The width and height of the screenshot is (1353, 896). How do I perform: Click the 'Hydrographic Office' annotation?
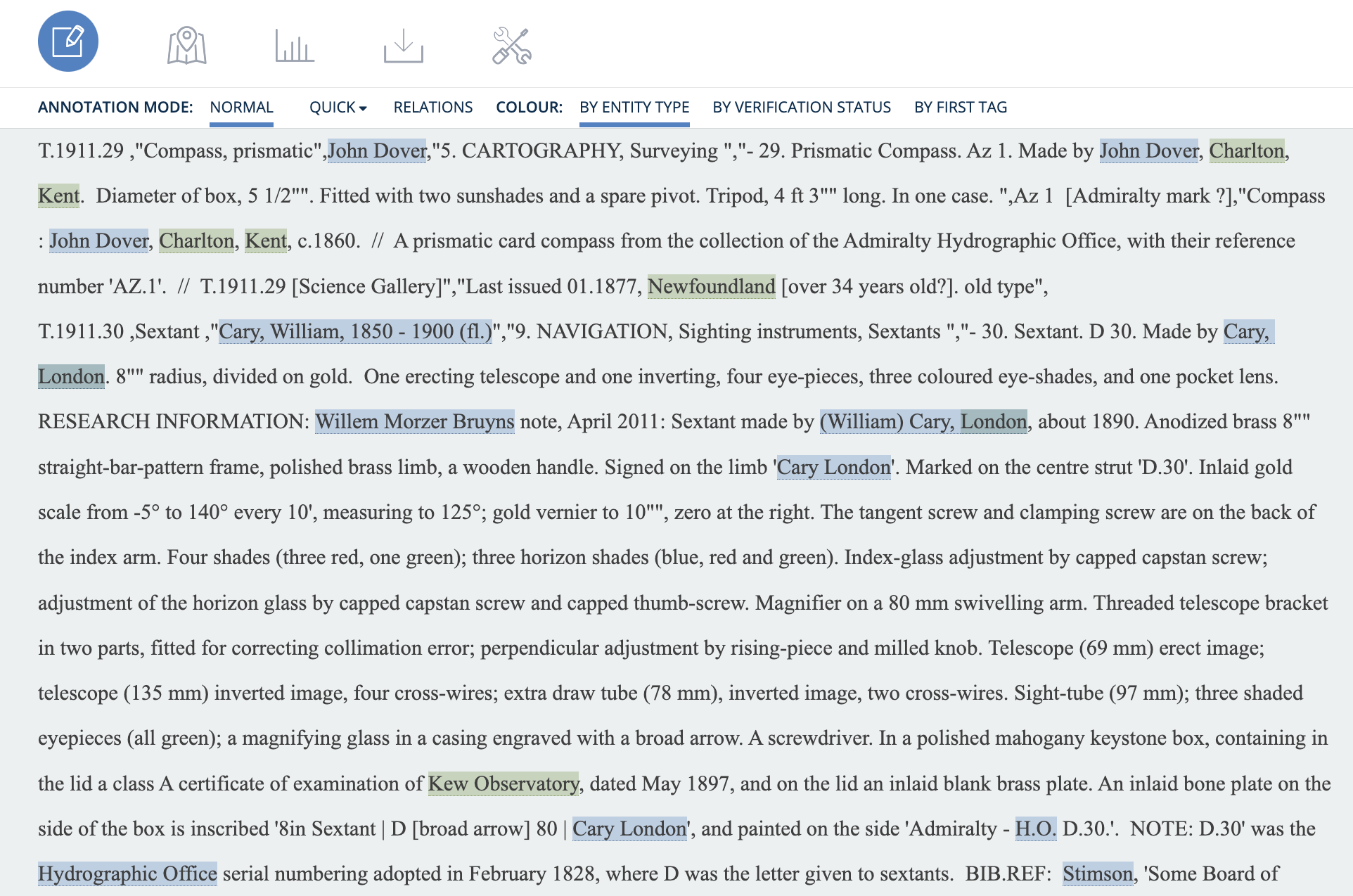[127, 873]
